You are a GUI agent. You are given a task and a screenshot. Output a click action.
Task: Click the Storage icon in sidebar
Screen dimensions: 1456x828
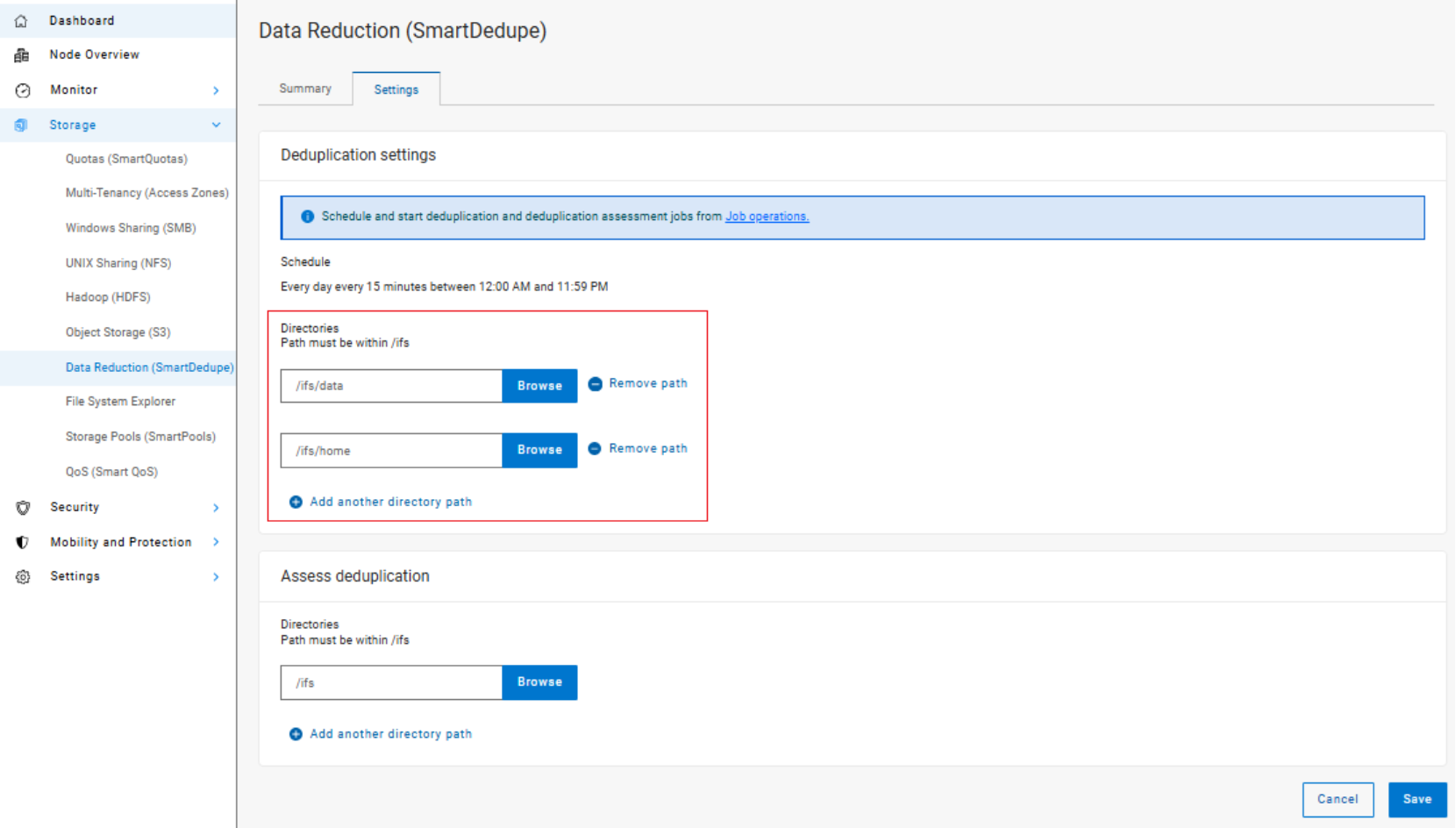click(x=21, y=125)
